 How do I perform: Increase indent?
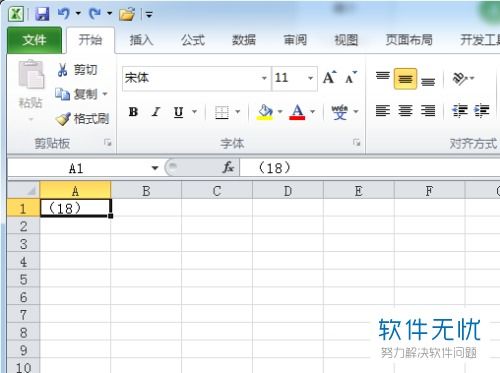pos(482,111)
